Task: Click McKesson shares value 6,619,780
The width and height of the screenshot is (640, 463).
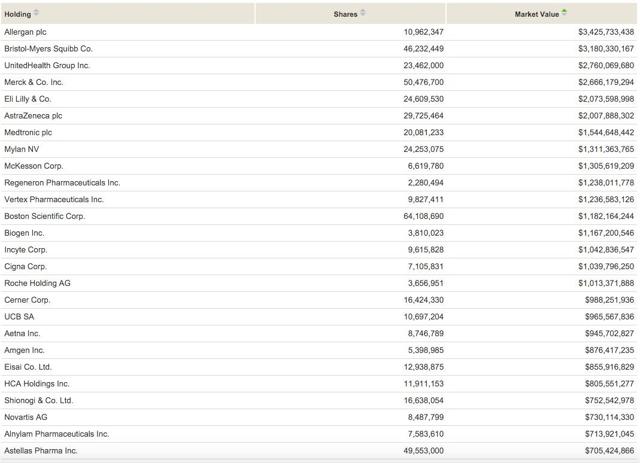Action: [x=425, y=166]
